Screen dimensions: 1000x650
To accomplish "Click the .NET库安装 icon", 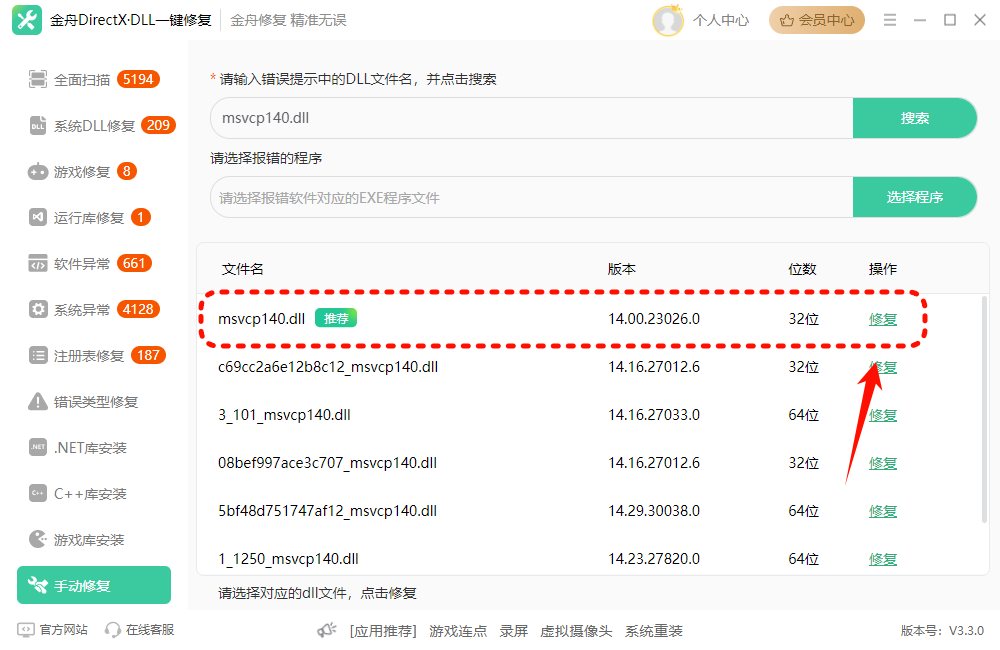I will [38, 447].
